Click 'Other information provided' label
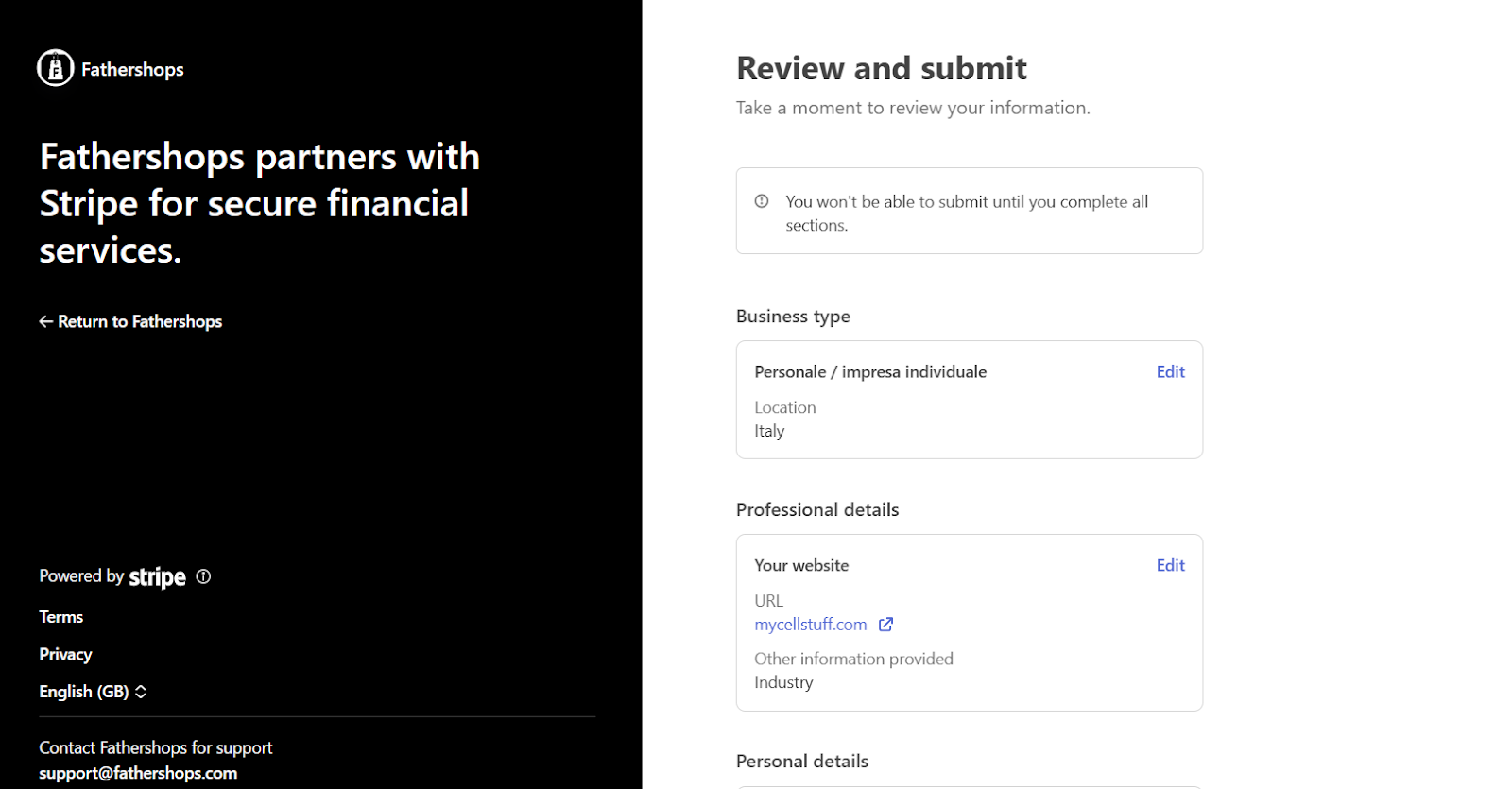The width and height of the screenshot is (1512, 789). click(x=853, y=659)
